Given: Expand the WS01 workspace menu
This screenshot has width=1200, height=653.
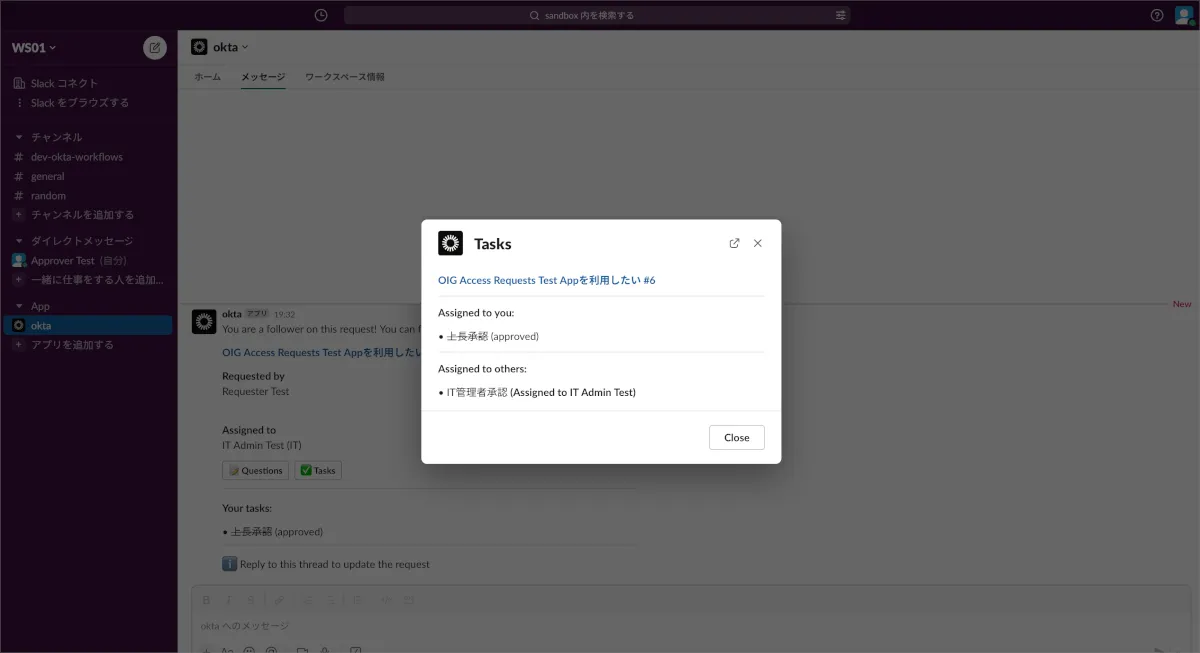Looking at the screenshot, I should coord(34,47).
